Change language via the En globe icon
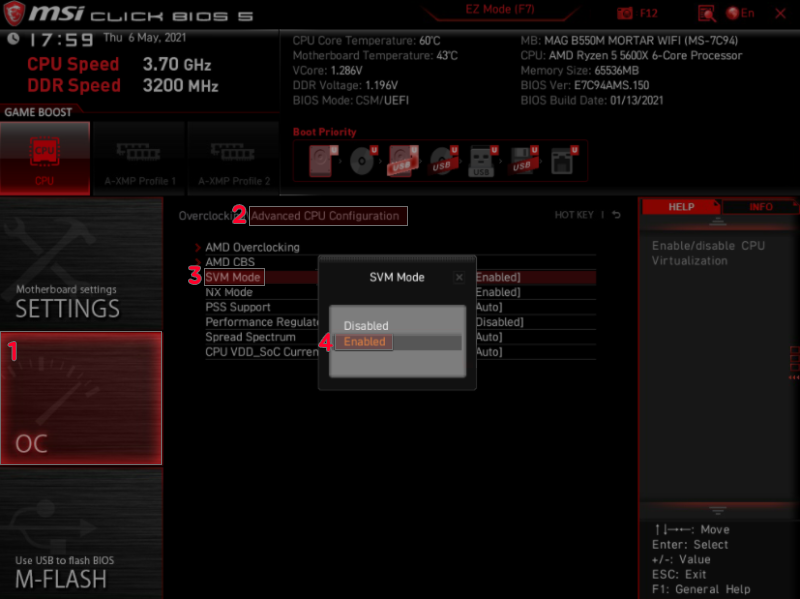The height and width of the screenshot is (599, 800). 740,13
